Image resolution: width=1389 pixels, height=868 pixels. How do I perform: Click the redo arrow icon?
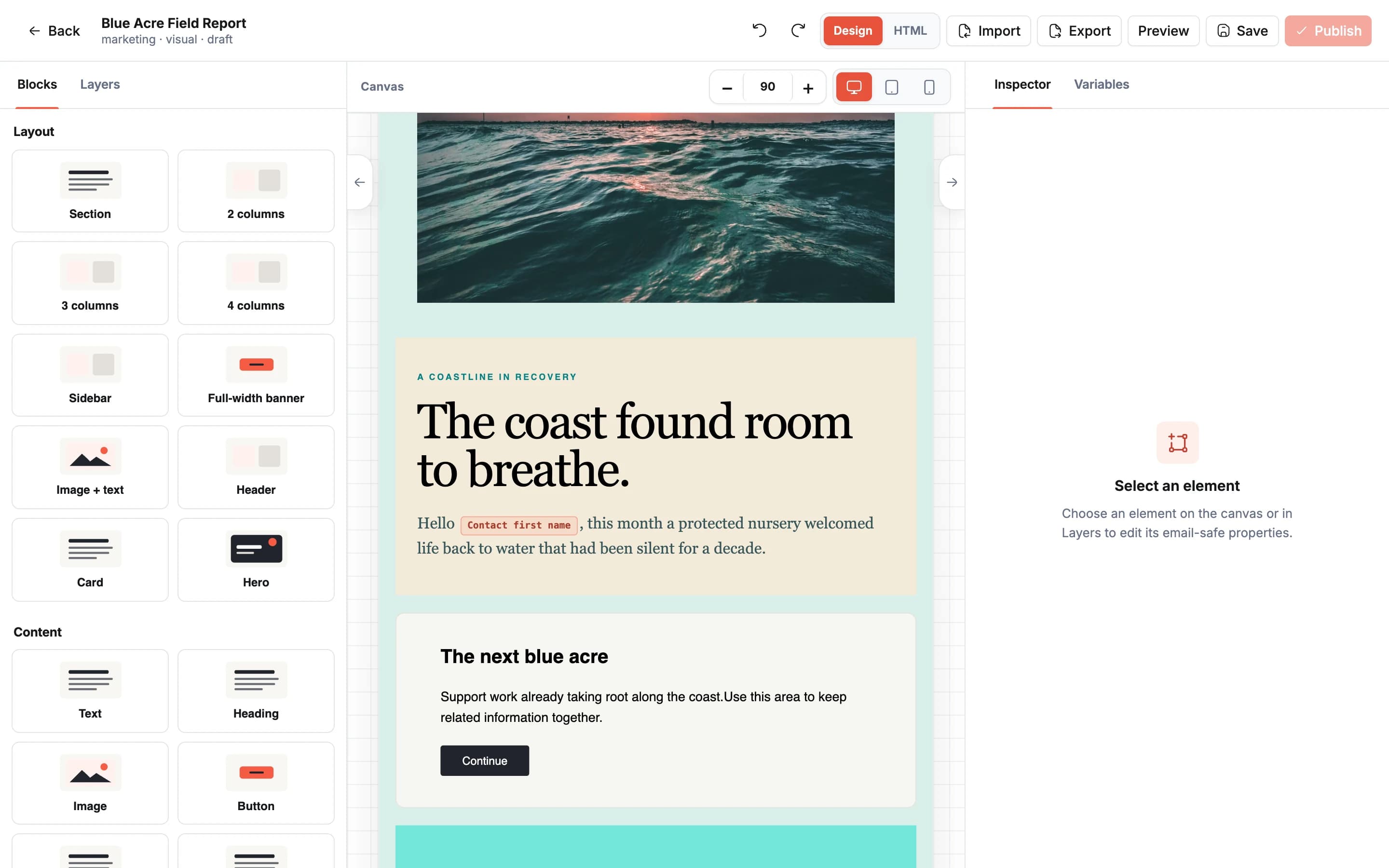pyautogui.click(x=798, y=30)
